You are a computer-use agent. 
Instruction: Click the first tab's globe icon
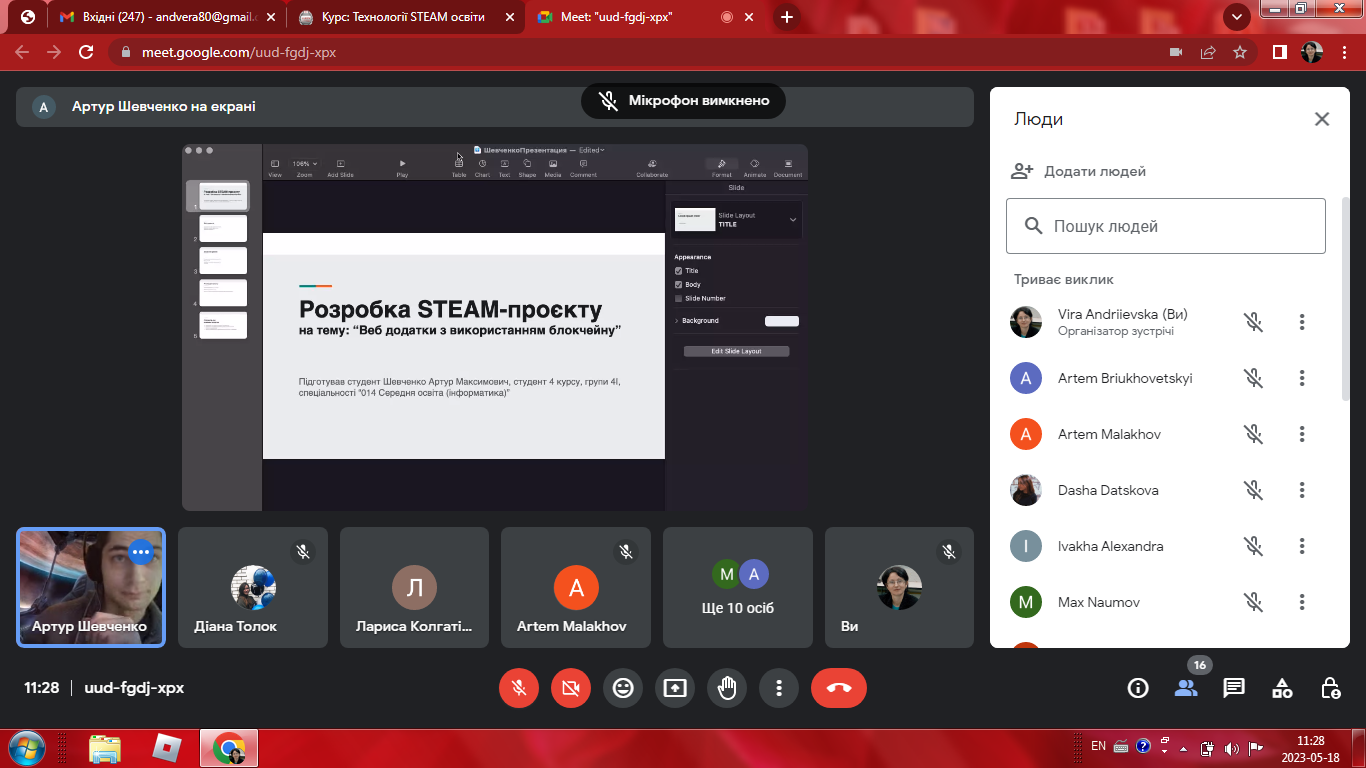pyautogui.click(x=26, y=17)
